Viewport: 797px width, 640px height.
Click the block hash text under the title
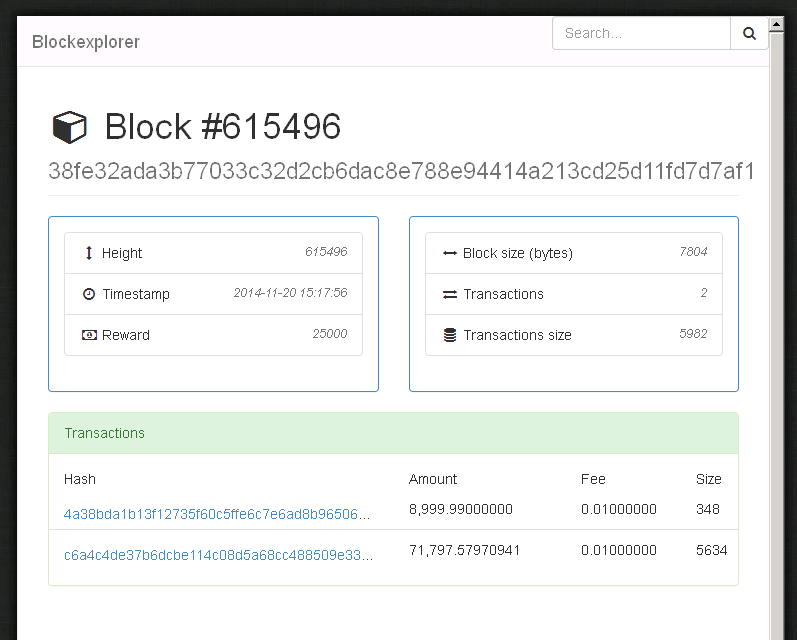402,171
